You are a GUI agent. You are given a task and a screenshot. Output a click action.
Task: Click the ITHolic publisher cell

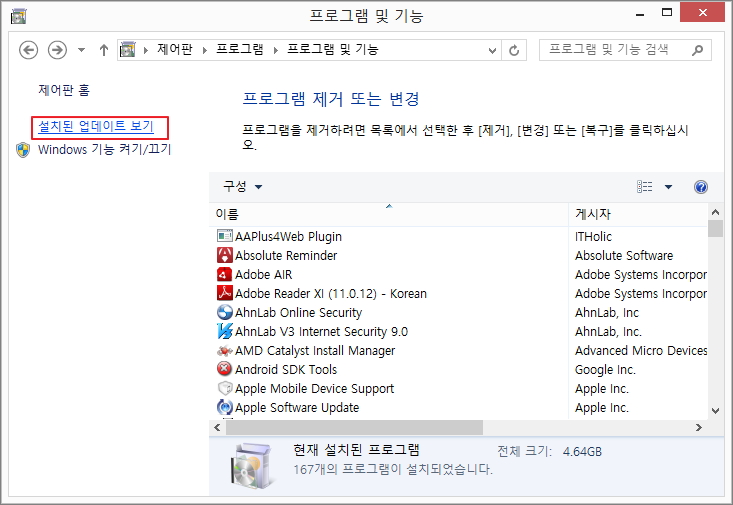pyautogui.click(x=593, y=237)
